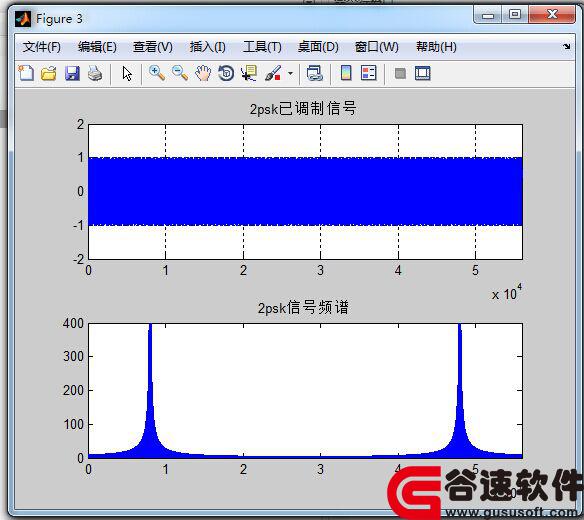Screen dimensions: 584x520
Task: Select the Pan hand tool
Action: tap(203, 73)
